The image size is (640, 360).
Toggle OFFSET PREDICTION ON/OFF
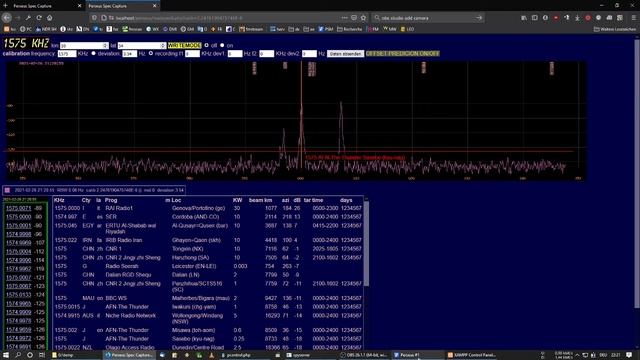pyautogui.click(x=402, y=54)
